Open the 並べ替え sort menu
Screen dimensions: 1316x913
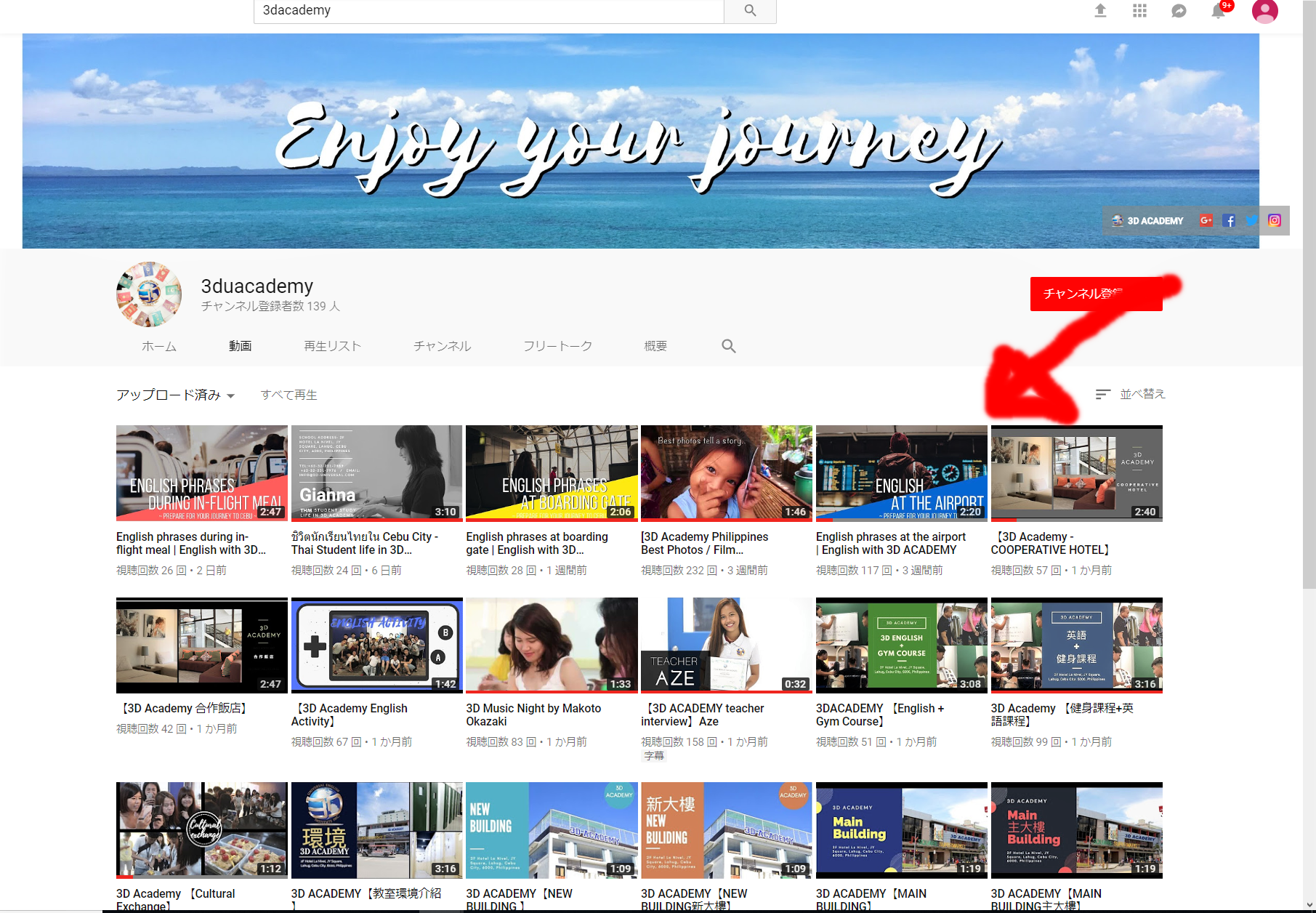pos(1131,394)
